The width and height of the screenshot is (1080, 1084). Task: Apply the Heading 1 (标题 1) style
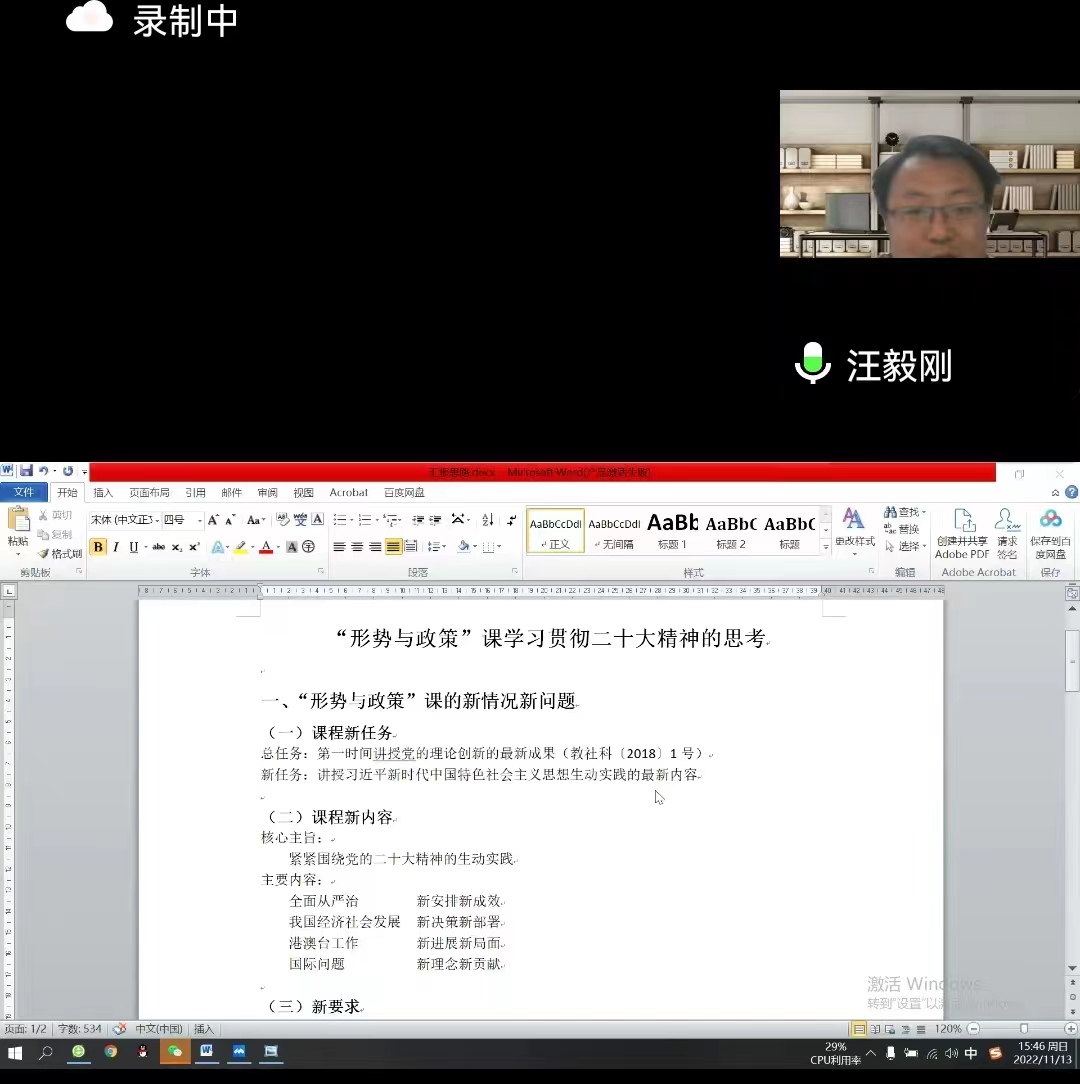[x=672, y=530]
